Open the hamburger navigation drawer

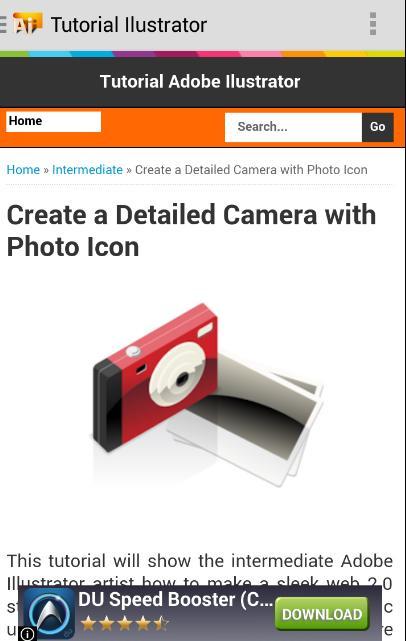[x=3, y=24]
